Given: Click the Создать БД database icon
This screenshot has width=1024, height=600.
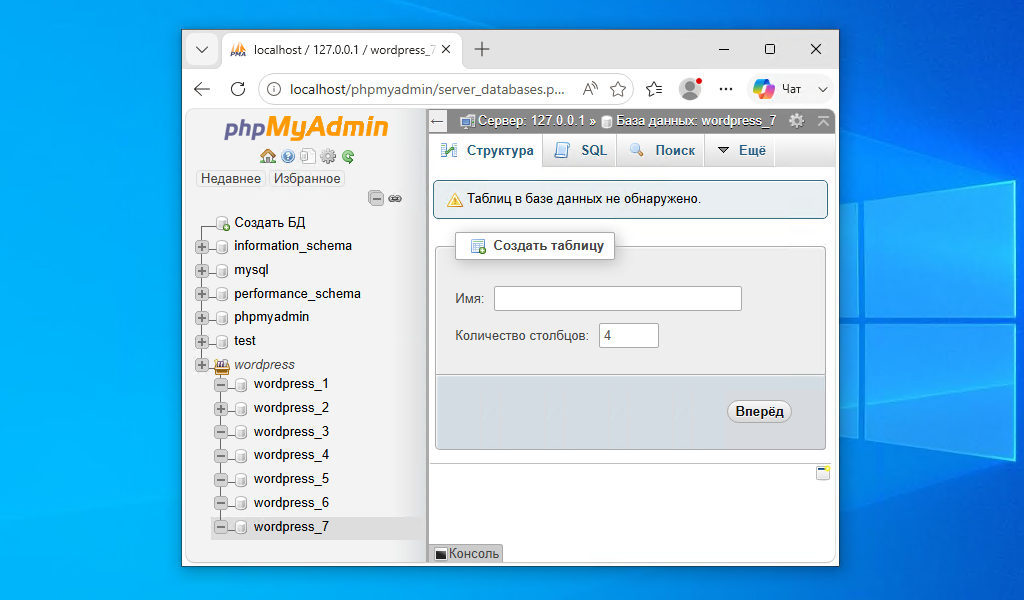Looking at the screenshot, I should pyautogui.click(x=223, y=223).
